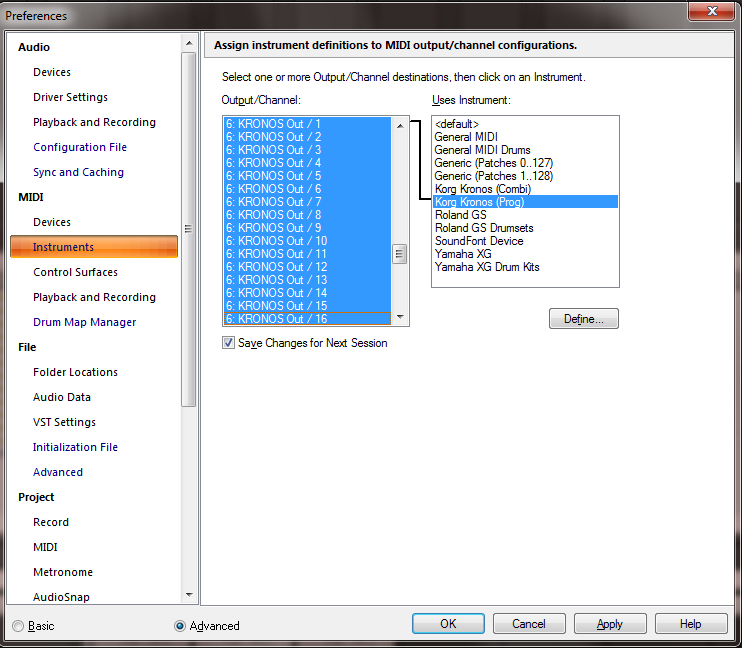Click the category list scrollbar thumb
Viewport: 742px width, 648px height.
click(188, 229)
